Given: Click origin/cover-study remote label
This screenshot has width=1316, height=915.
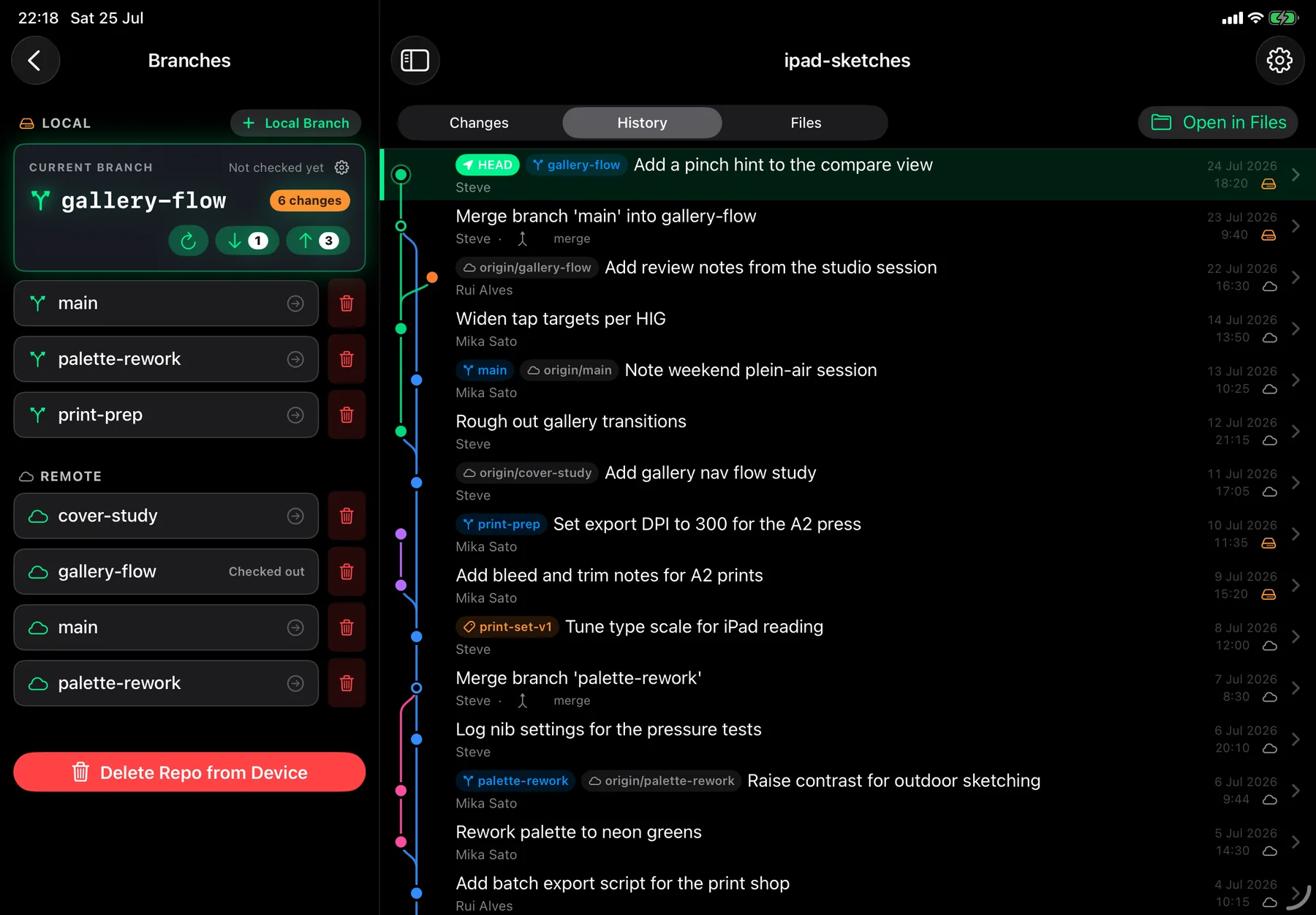Looking at the screenshot, I should click(x=527, y=473).
